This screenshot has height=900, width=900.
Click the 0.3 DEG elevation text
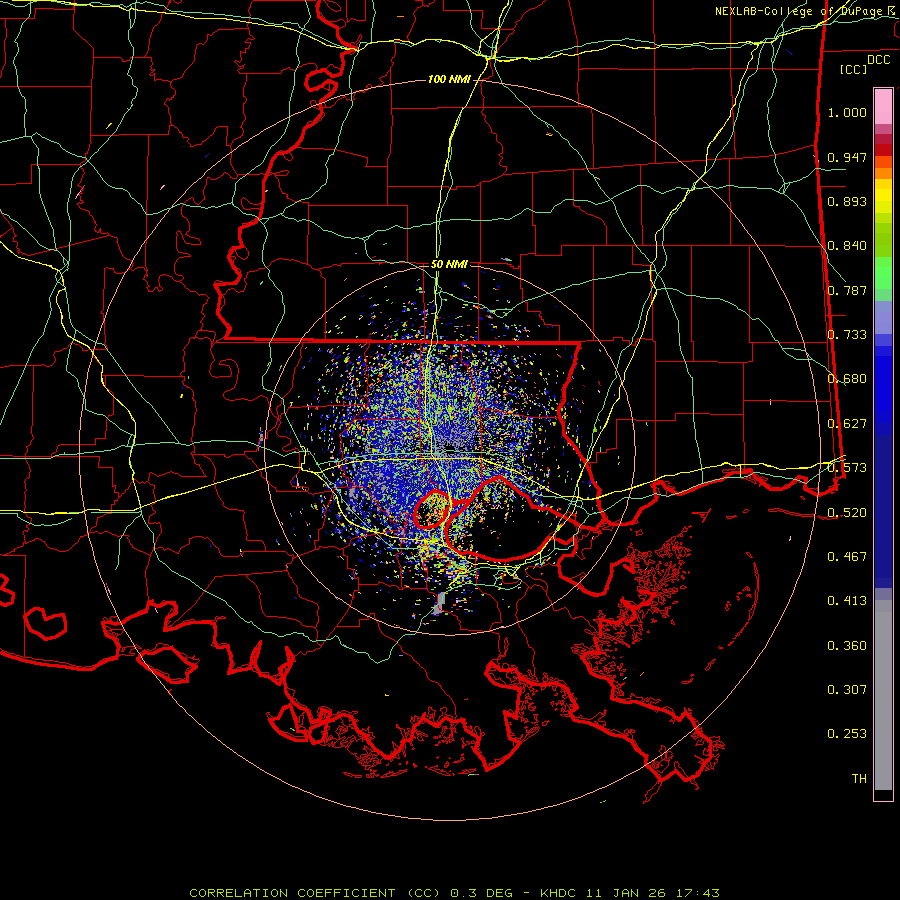pyautogui.click(x=481, y=893)
